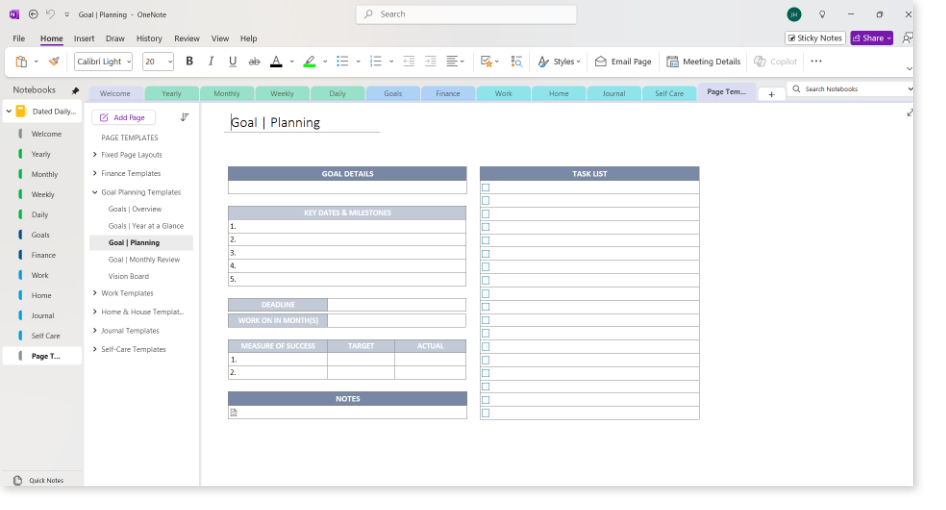Select the Monthly section in sidebar
Screen dimensions: 946x510
(44, 174)
